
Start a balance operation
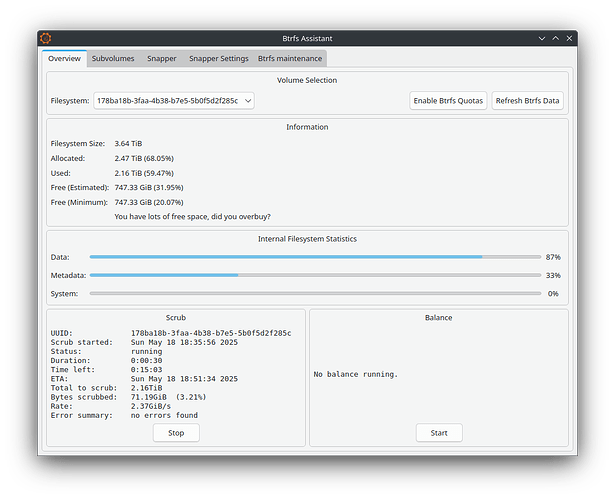439,433
